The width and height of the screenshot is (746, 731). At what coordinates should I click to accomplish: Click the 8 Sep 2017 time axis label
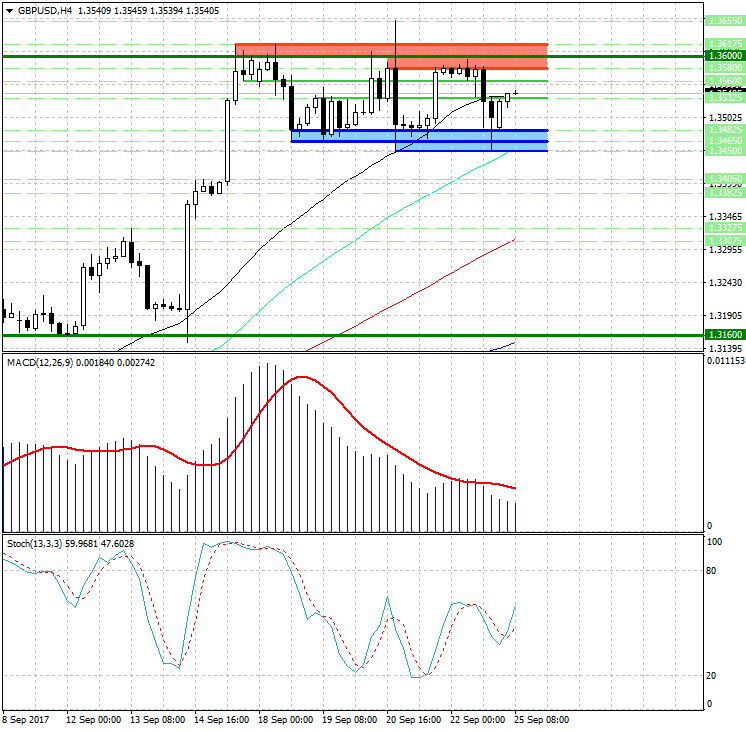point(28,719)
